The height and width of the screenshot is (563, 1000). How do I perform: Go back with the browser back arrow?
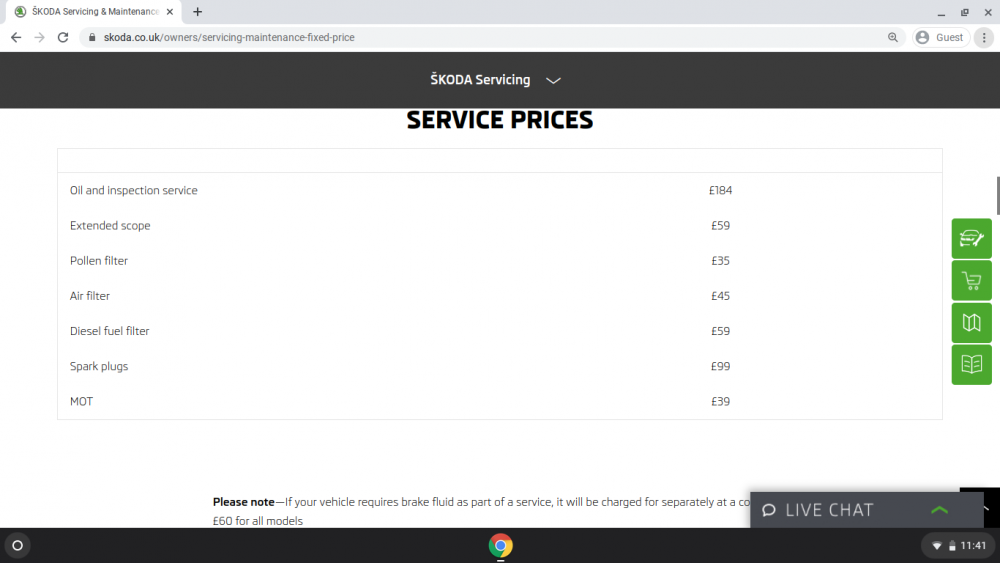coord(16,38)
